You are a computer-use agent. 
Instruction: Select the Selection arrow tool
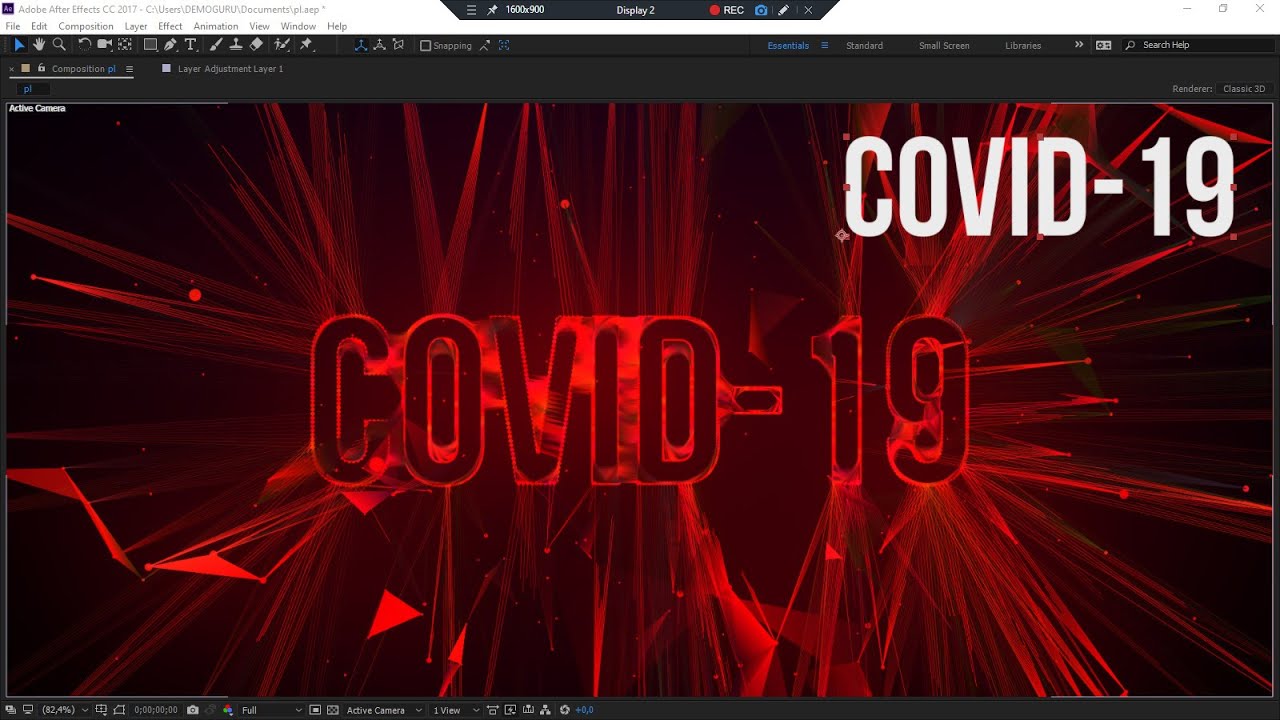click(x=19, y=45)
